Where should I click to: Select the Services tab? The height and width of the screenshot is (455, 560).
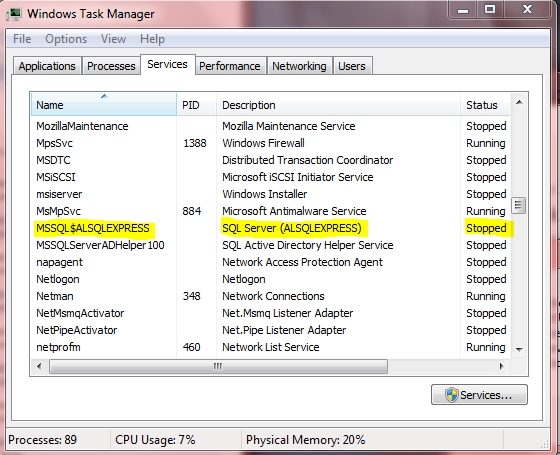(x=168, y=65)
